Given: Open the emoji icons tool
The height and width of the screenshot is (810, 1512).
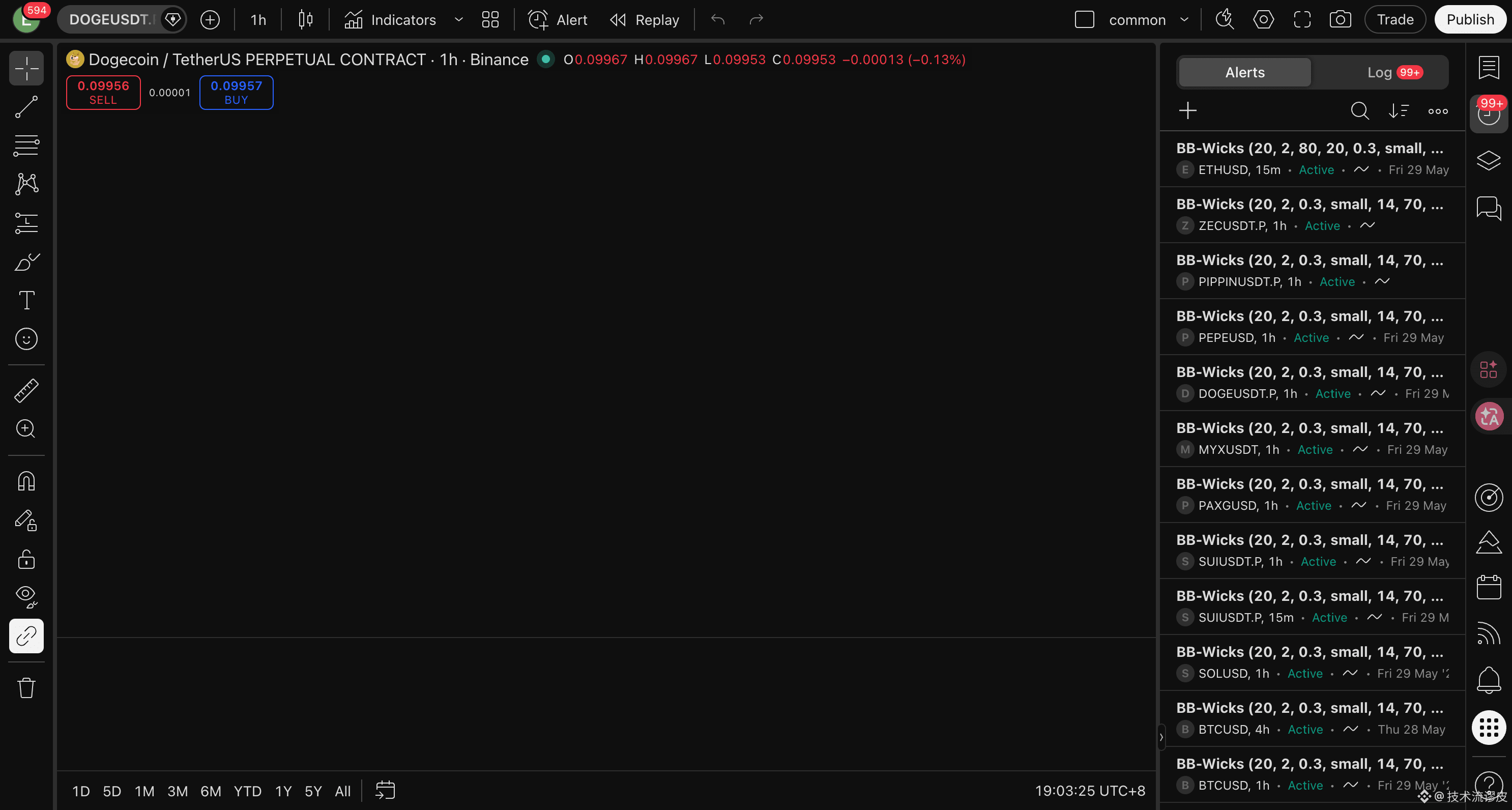Looking at the screenshot, I should point(26,339).
